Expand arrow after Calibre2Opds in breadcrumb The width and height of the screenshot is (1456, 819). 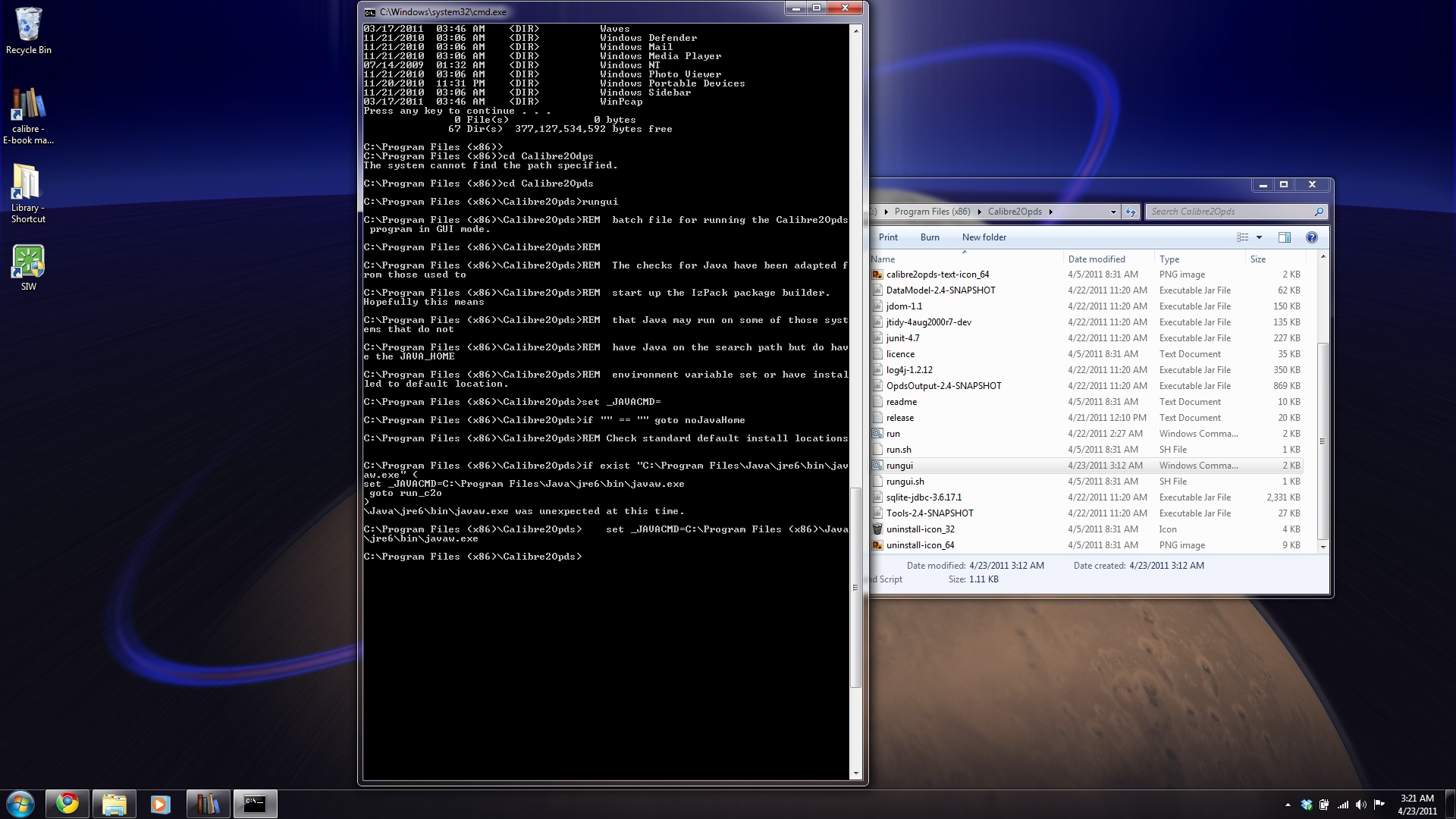tap(1051, 212)
